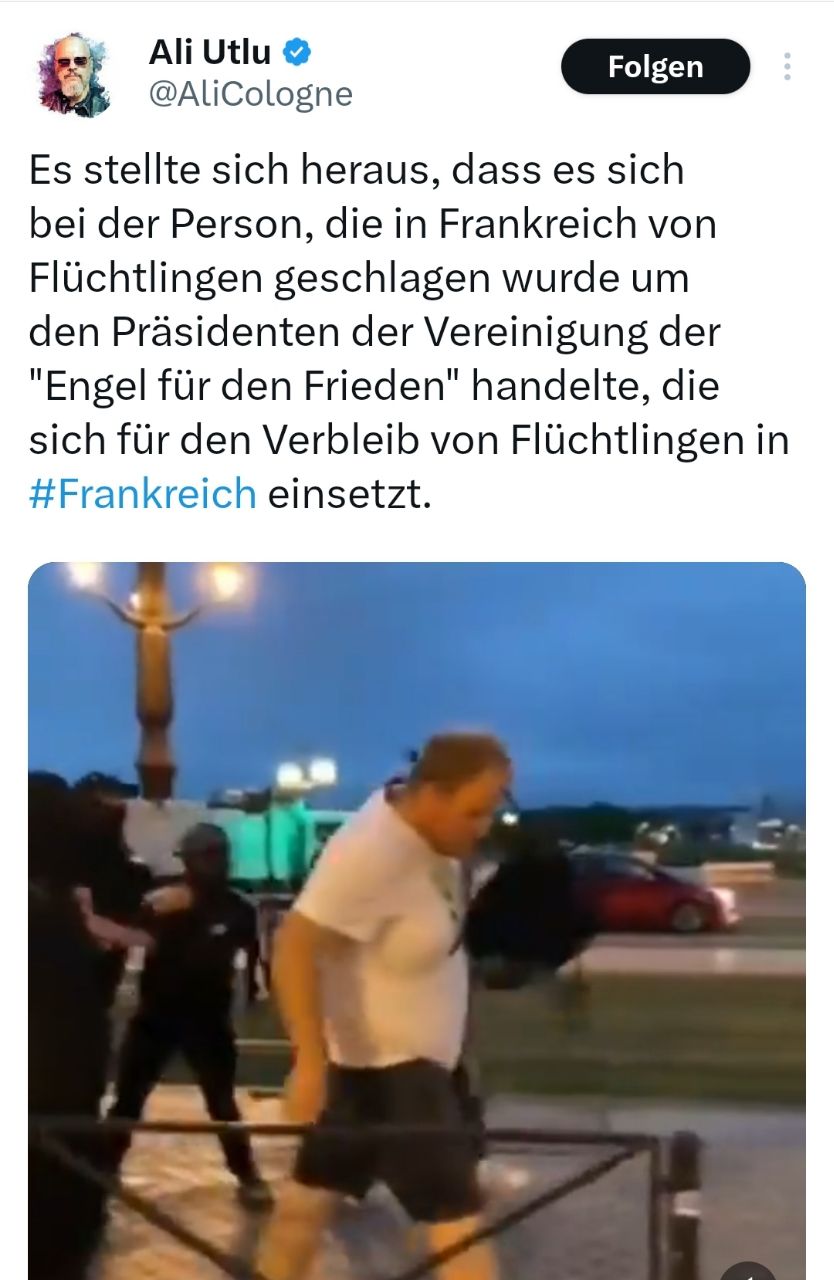Image resolution: width=834 pixels, height=1280 pixels.
Task: Open the #Frankreich hashtag link
Action: click(x=142, y=494)
